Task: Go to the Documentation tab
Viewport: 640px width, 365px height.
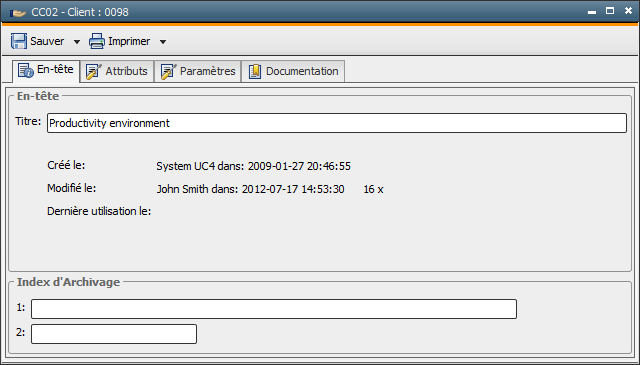Action: pyautogui.click(x=293, y=71)
